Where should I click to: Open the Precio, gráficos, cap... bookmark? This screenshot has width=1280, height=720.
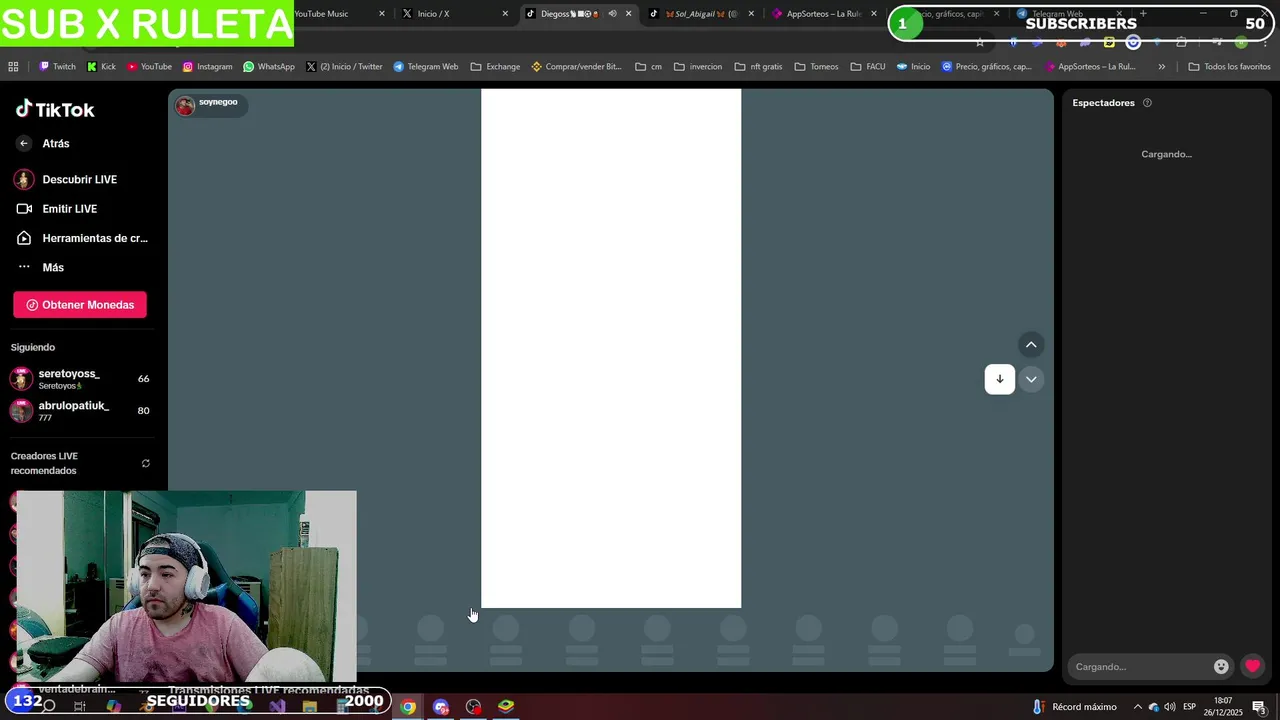(x=987, y=67)
